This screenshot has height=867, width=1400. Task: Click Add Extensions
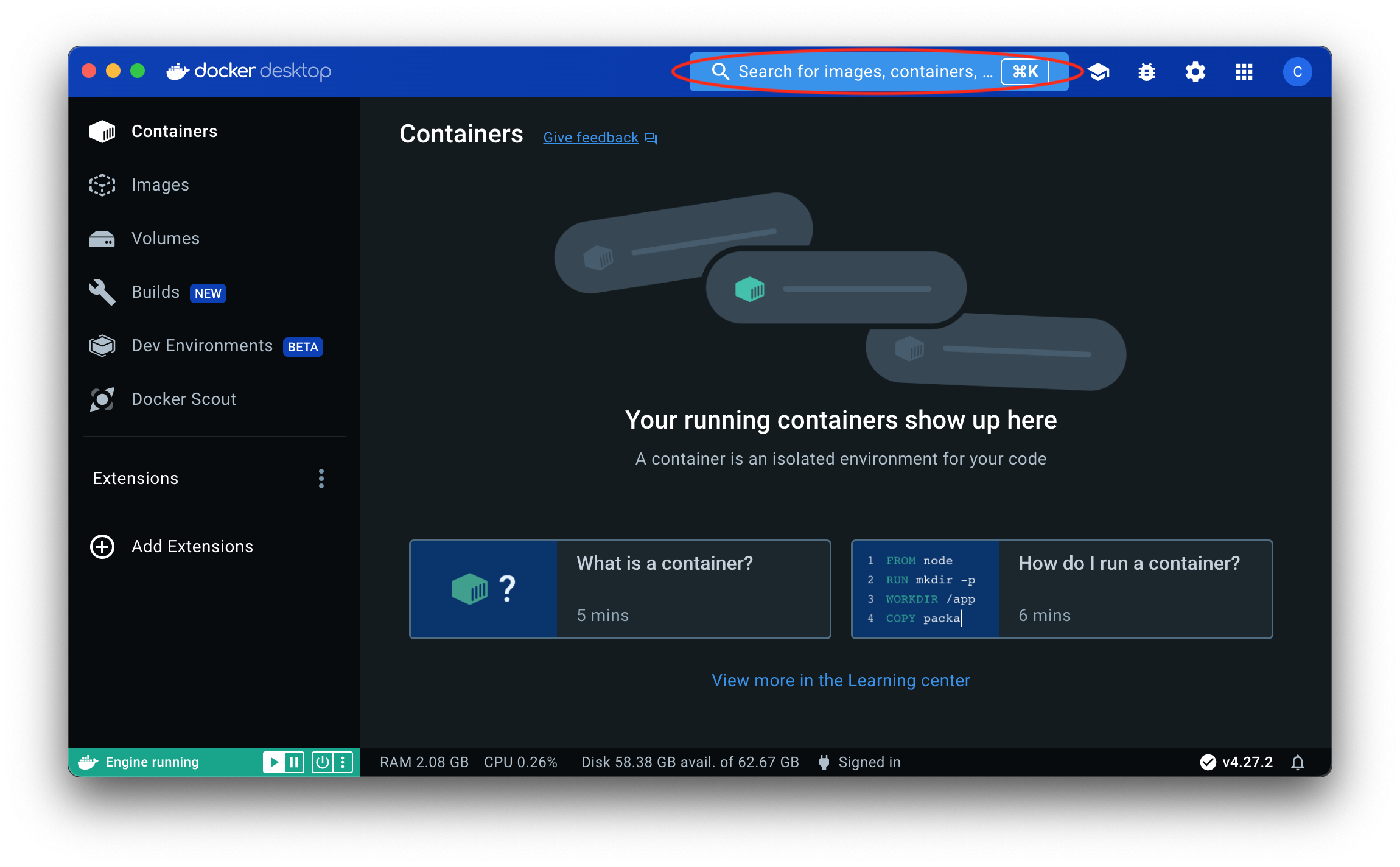[x=192, y=547]
